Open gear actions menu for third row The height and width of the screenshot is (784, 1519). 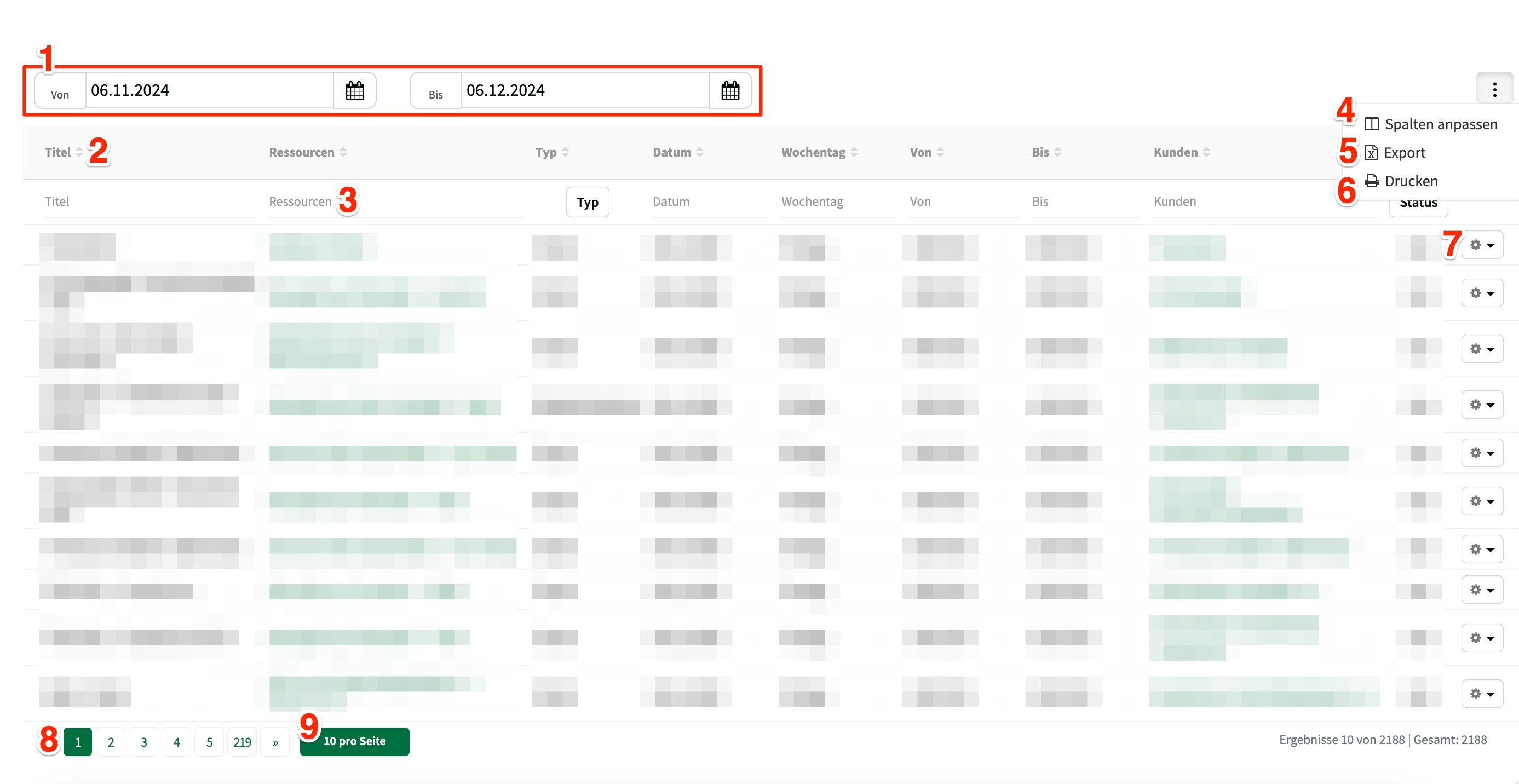coord(1482,349)
